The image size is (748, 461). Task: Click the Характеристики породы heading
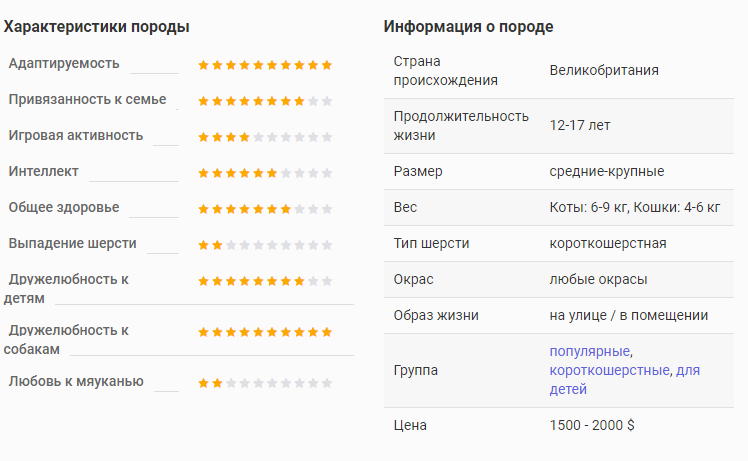click(96, 27)
